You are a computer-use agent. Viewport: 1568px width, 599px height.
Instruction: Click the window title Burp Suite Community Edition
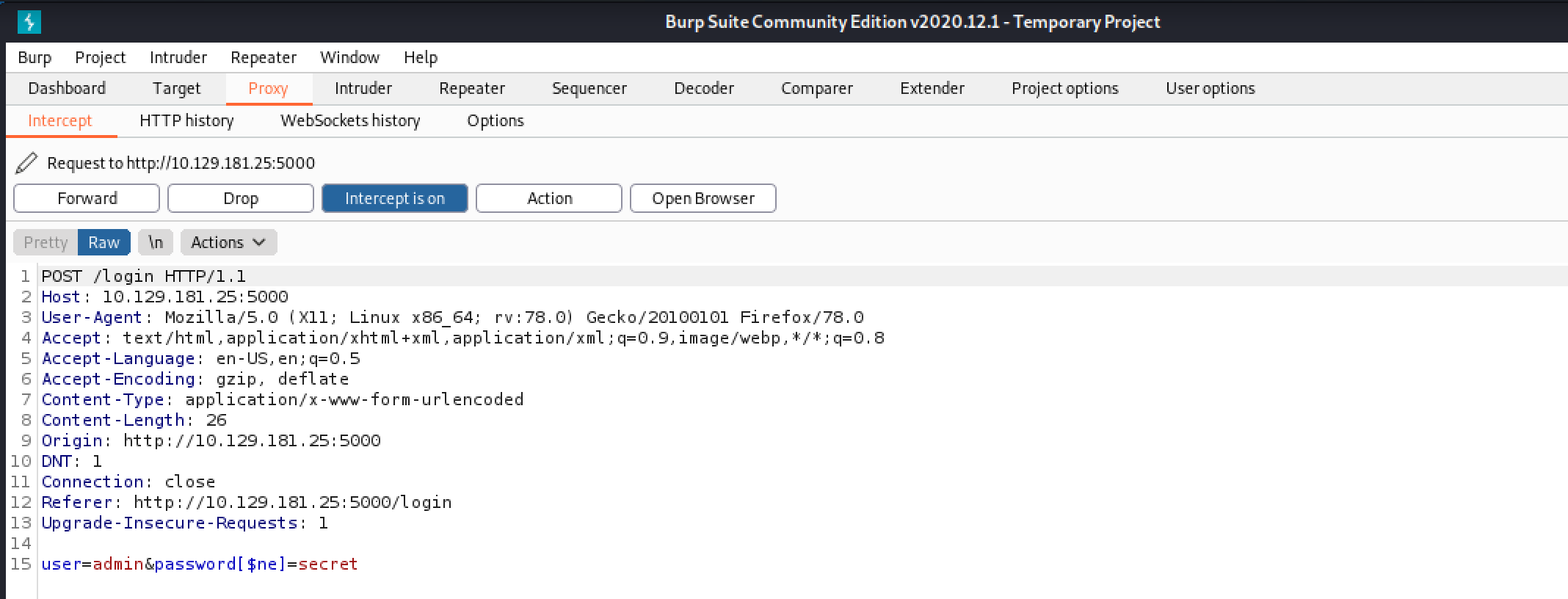click(912, 22)
